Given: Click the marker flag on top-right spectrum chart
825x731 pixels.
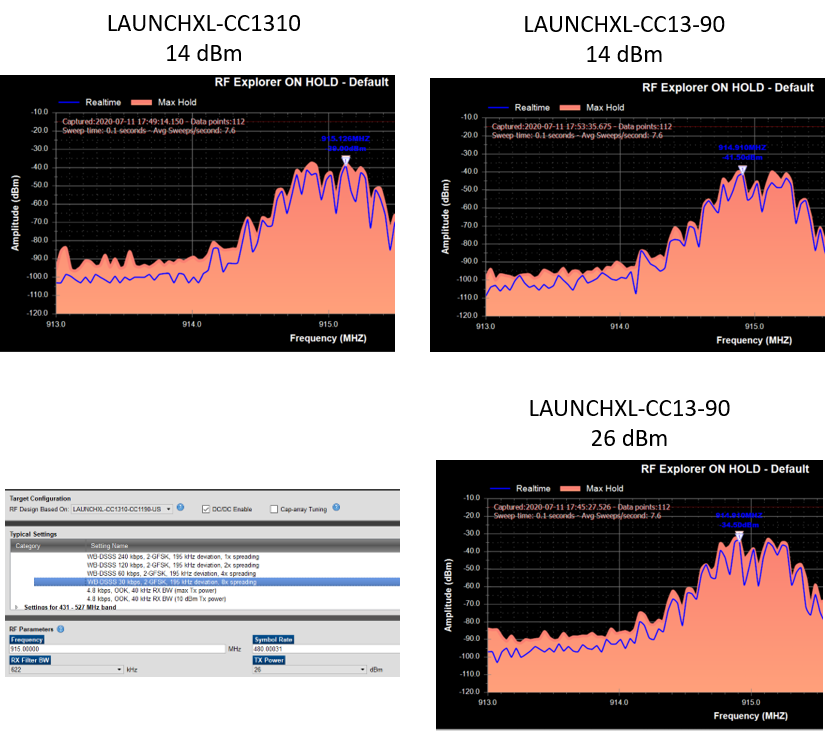Looking at the screenshot, I should point(741,168).
